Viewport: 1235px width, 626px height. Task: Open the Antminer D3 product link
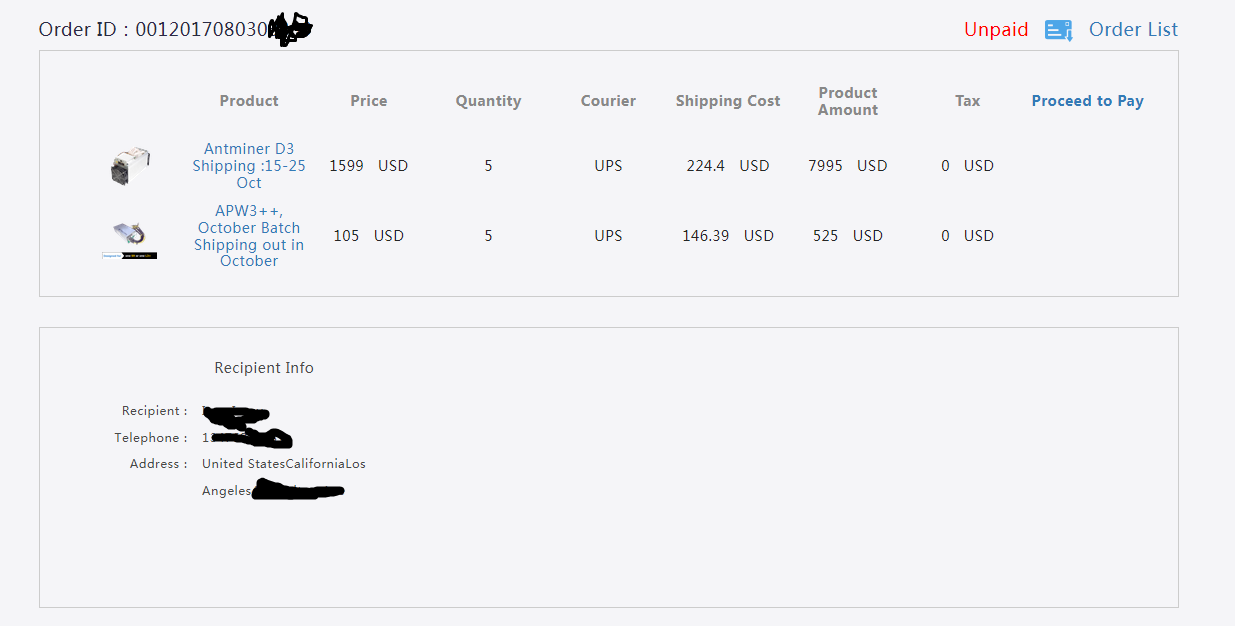(x=249, y=166)
